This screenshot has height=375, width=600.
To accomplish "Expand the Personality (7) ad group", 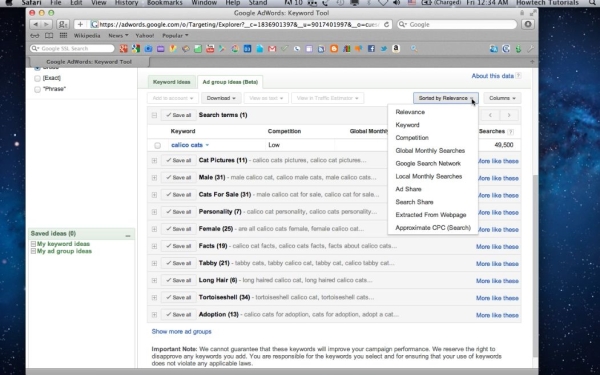I will click(x=154, y=212).
